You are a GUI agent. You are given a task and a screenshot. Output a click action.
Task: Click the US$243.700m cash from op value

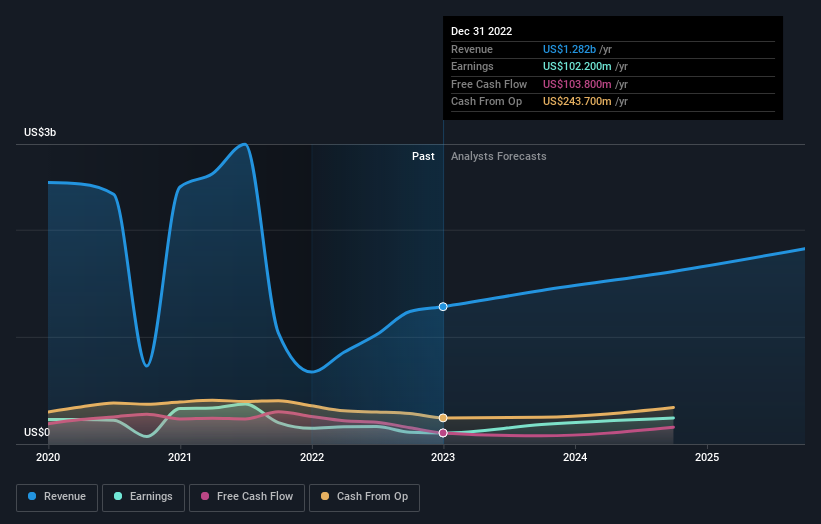point(577,102)
